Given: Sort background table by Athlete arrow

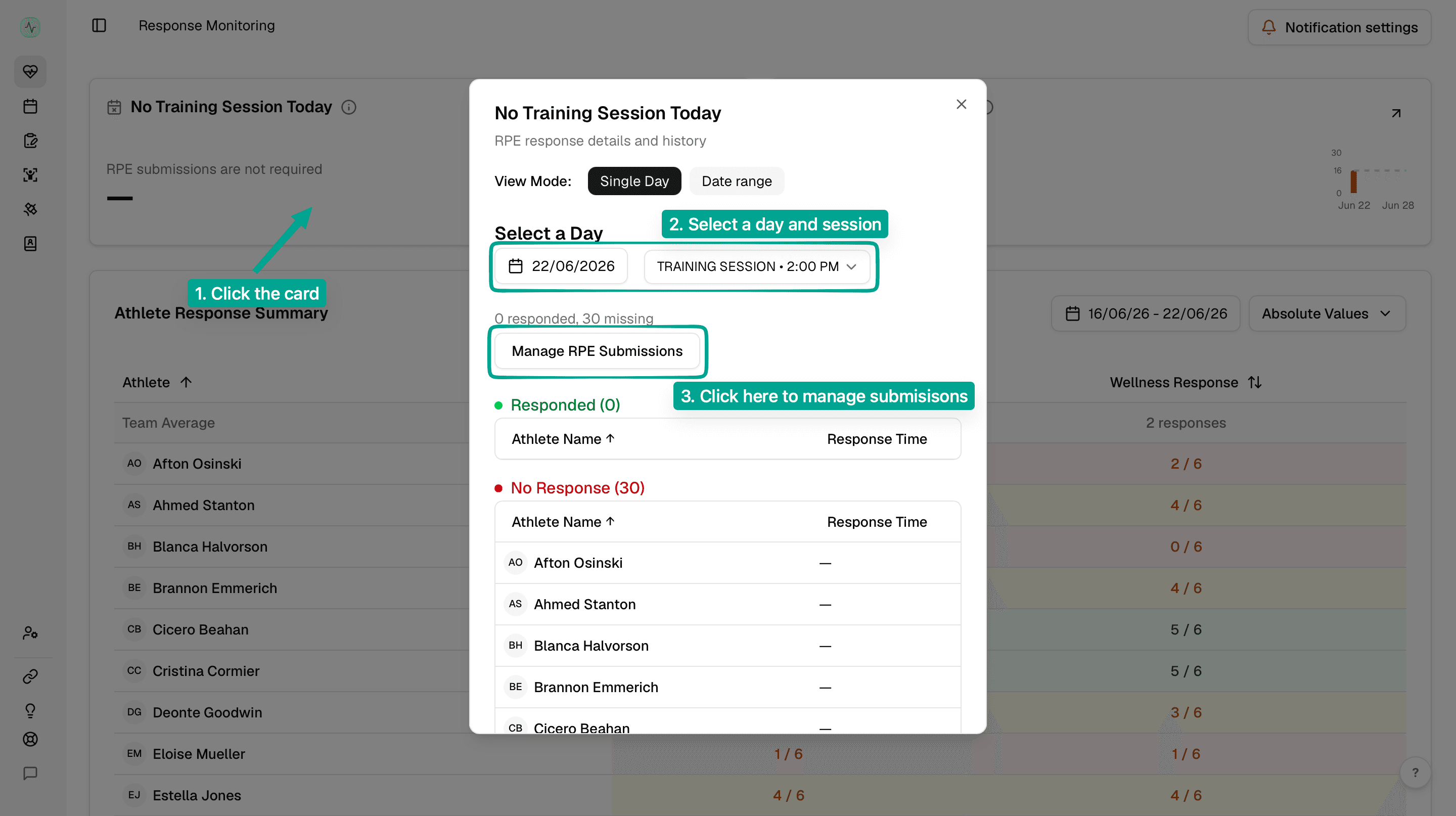Looking at the screenshot, I should tap(186, 383).
